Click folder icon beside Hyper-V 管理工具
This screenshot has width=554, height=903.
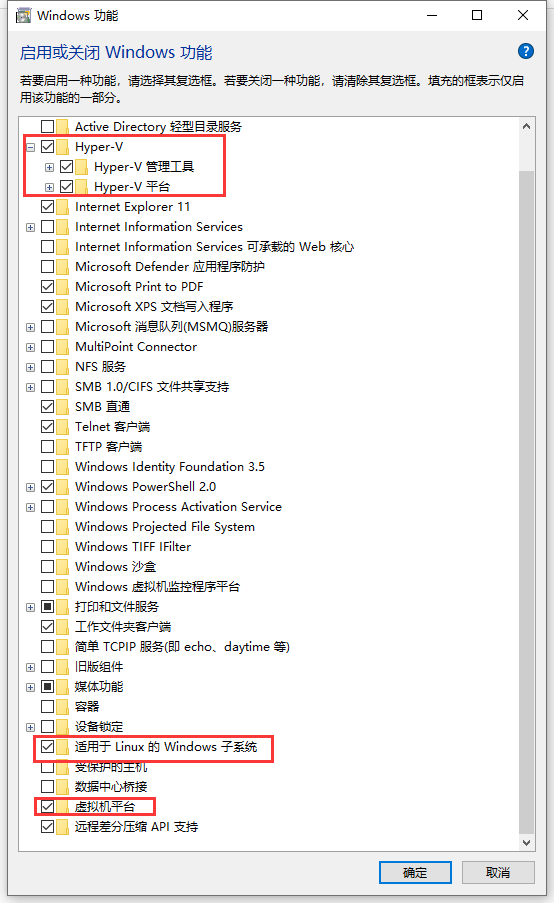click(82, 166)
